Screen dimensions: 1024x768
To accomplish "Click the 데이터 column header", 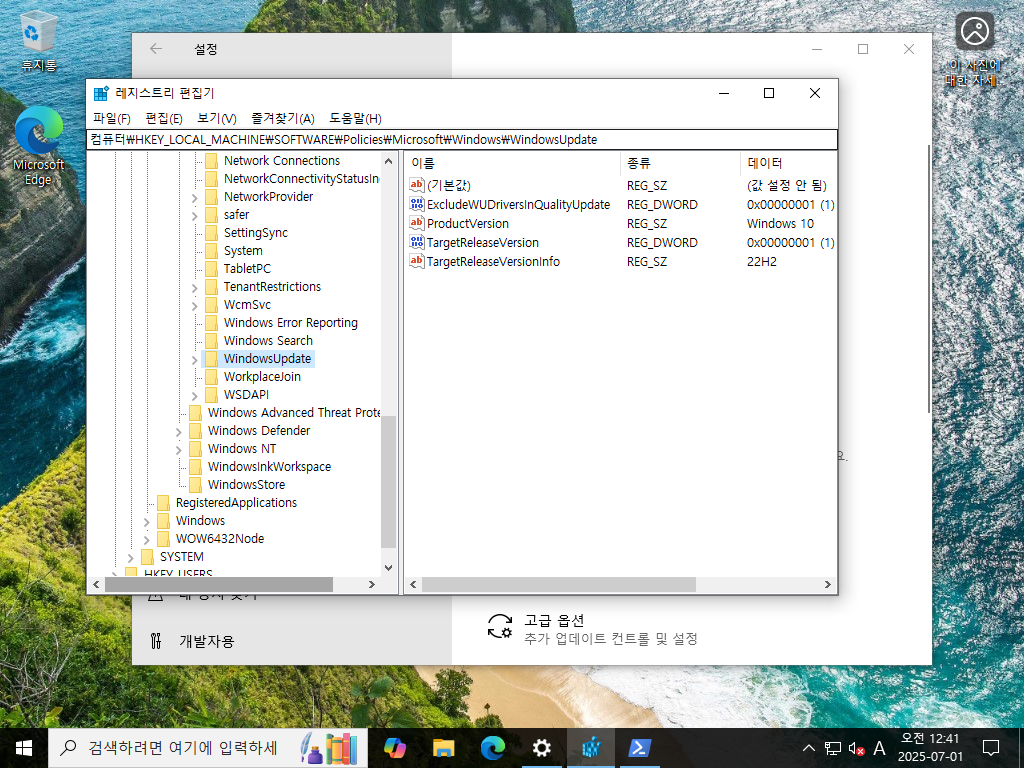I will pos(788,163).
